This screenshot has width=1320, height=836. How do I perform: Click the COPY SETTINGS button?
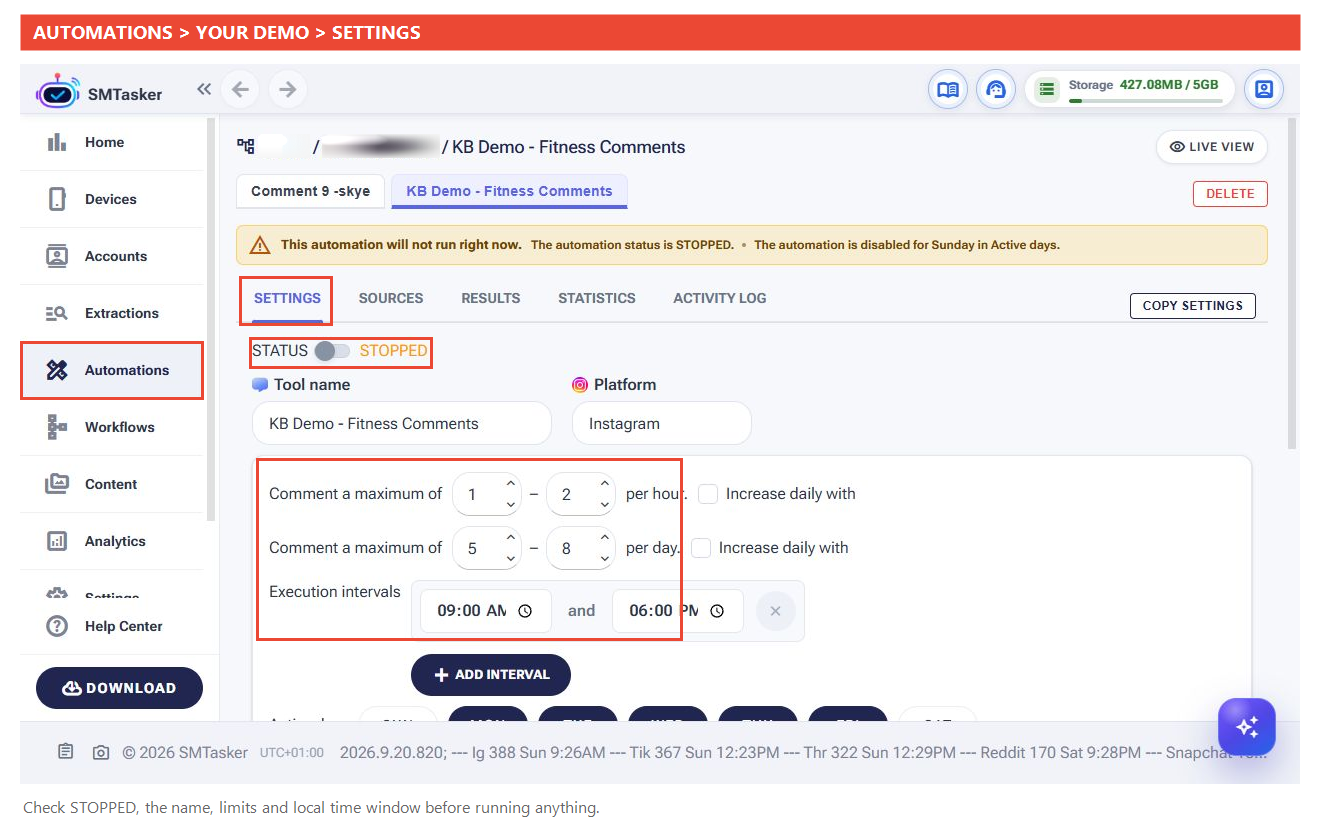[1193, 306]
